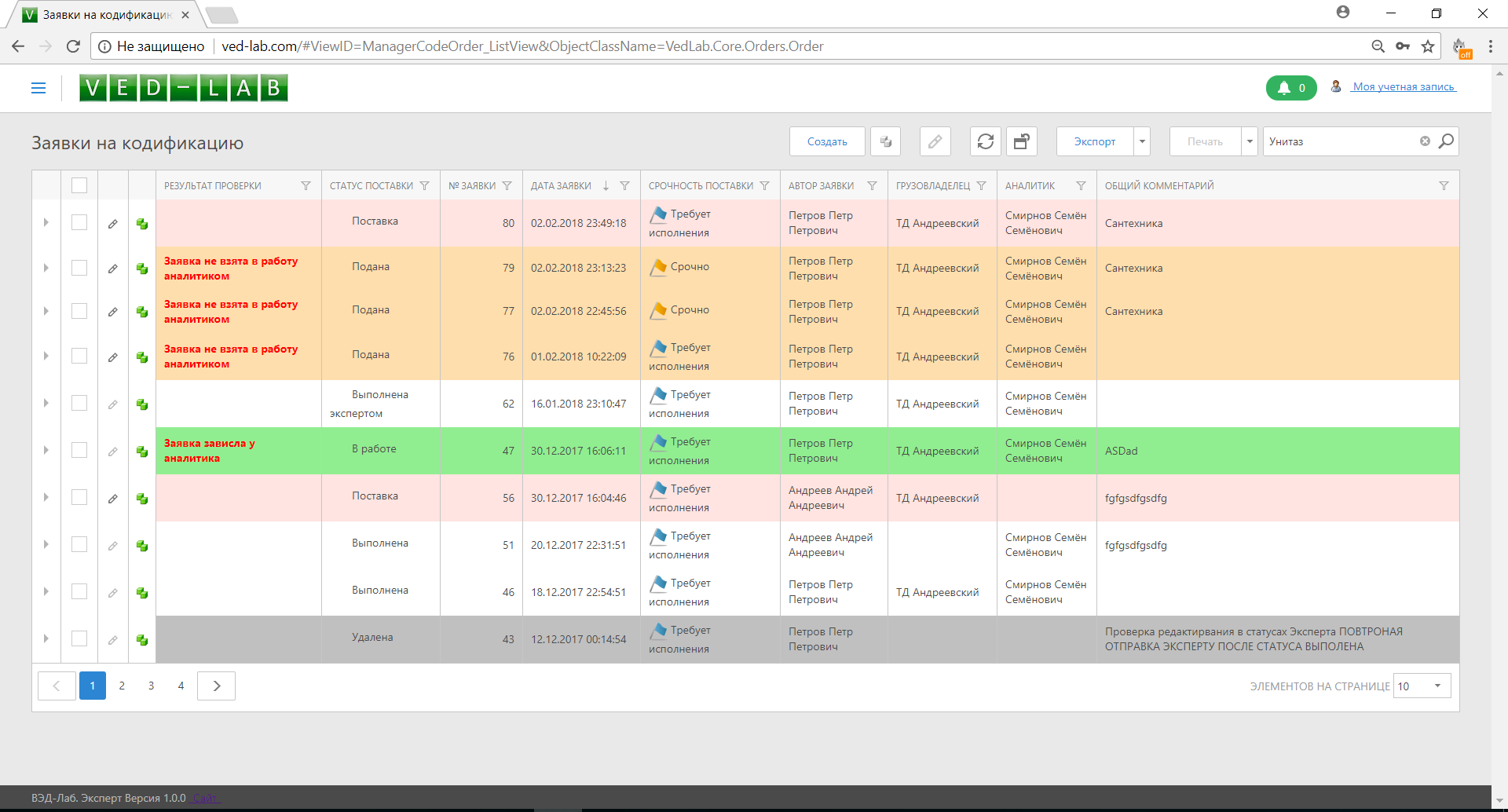
Task: Filter the Срочность поставки column
Action: 765,186
